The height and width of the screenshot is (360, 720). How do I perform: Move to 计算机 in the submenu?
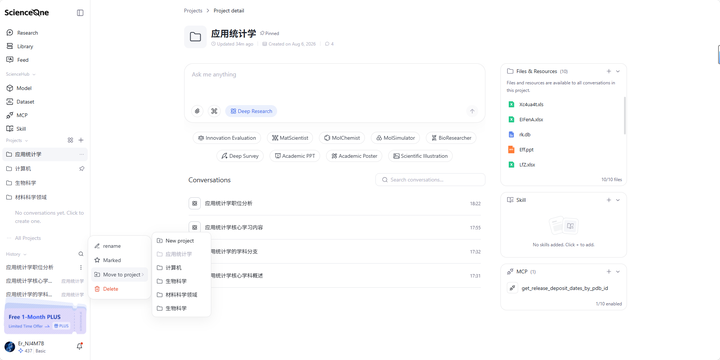(181, 268)
